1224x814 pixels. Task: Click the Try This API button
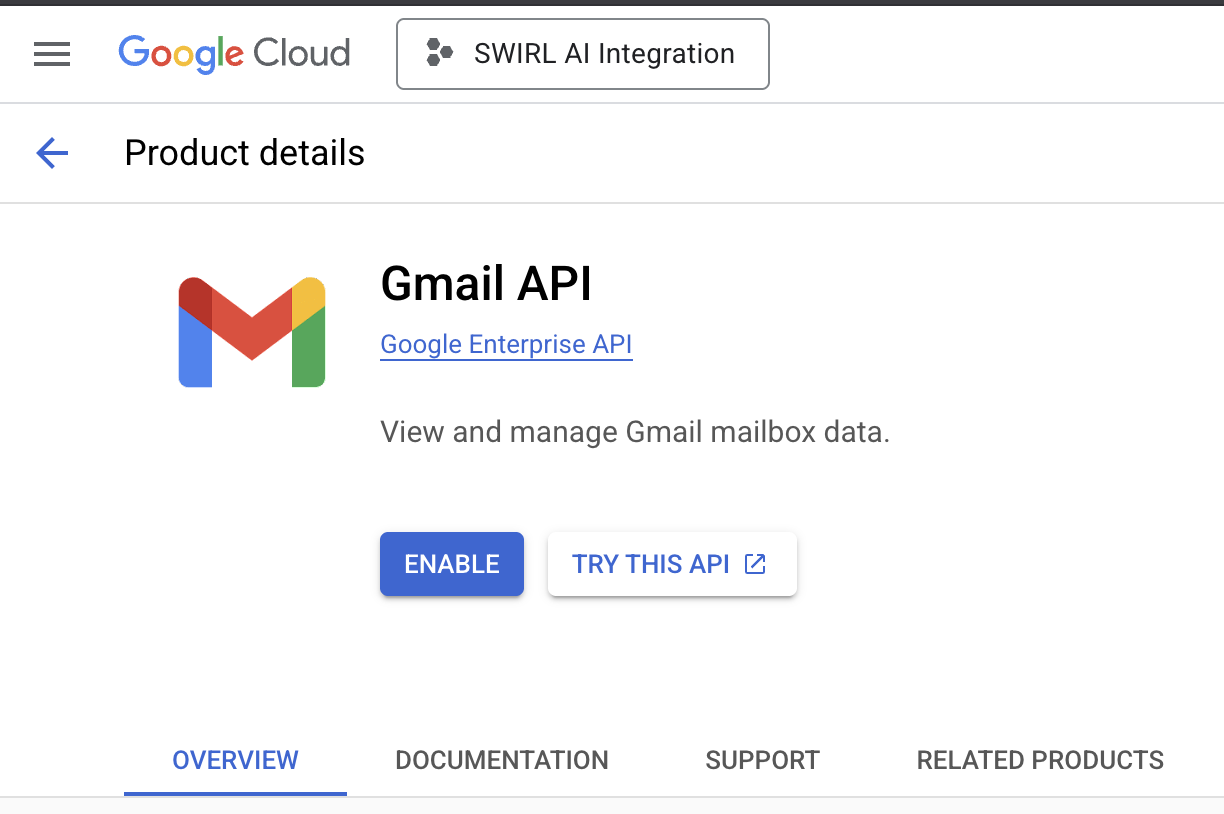672,564
